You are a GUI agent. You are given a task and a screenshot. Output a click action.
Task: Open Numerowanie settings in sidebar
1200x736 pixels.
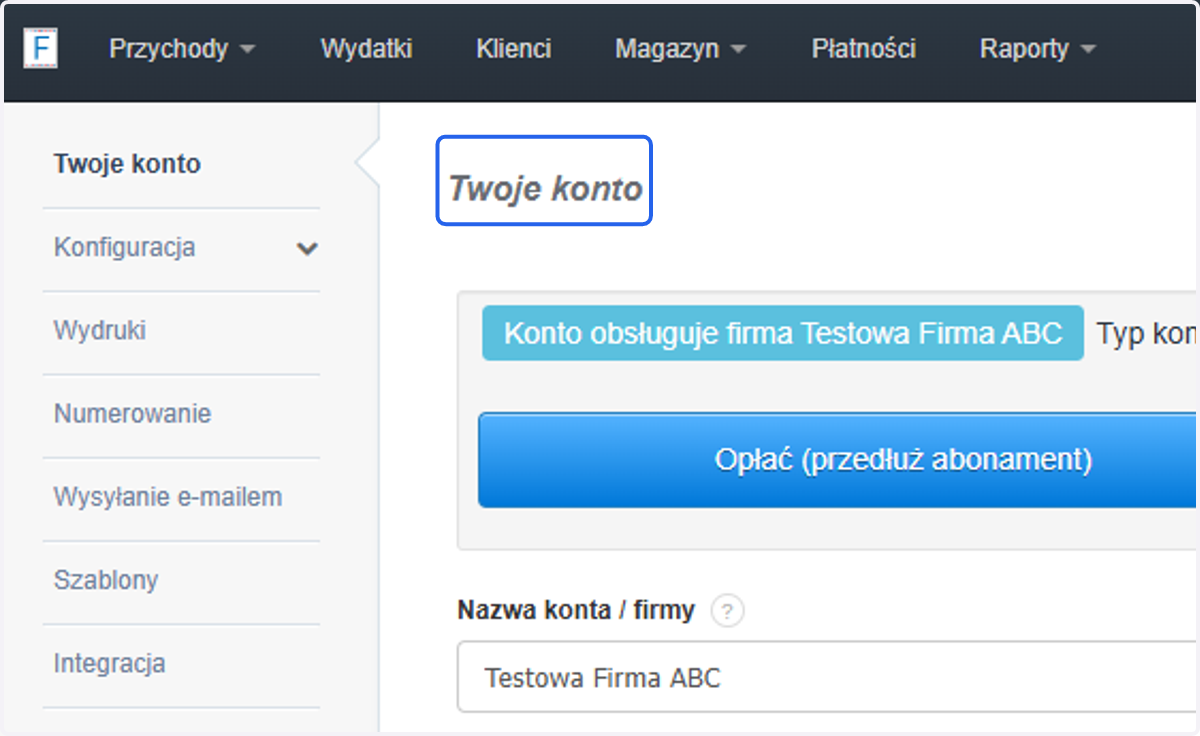click(132, 414)
